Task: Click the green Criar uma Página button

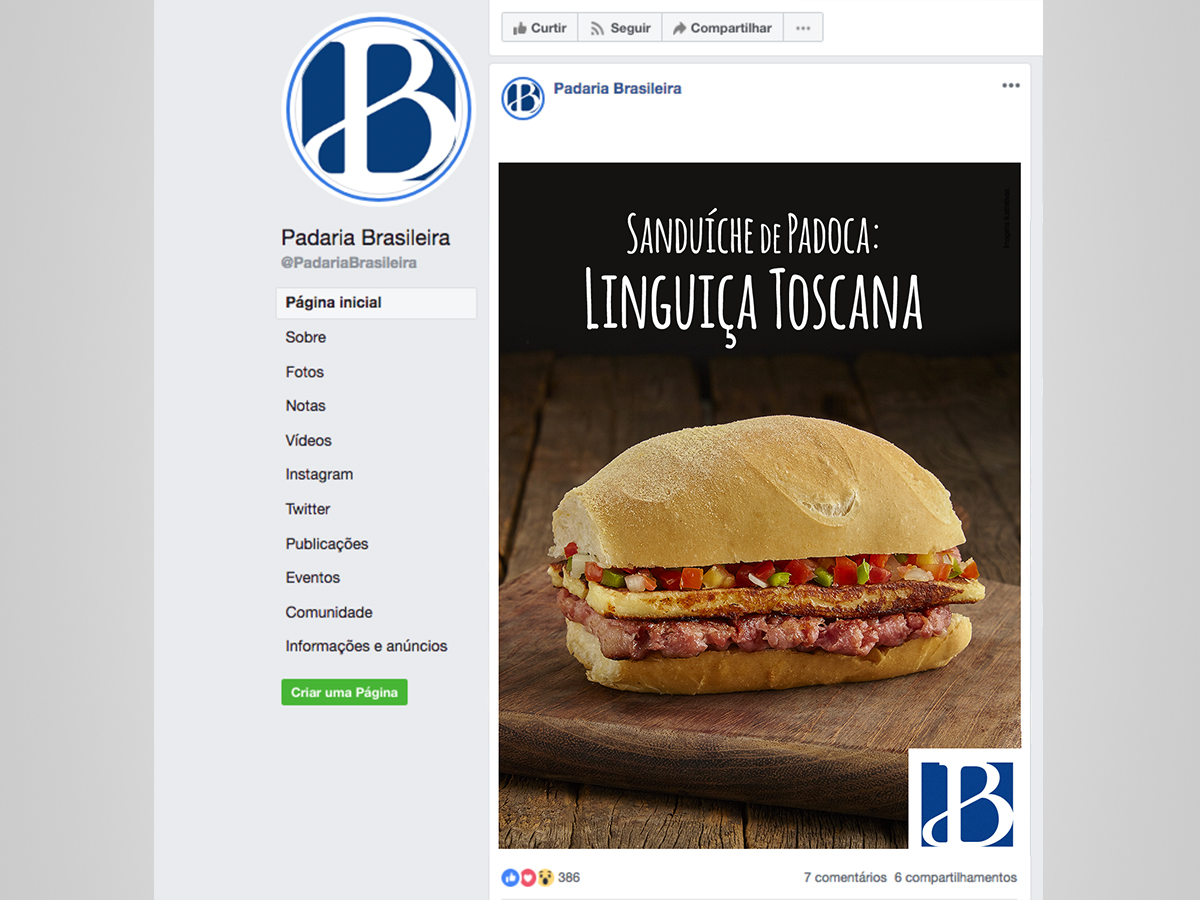Action: 344,692
